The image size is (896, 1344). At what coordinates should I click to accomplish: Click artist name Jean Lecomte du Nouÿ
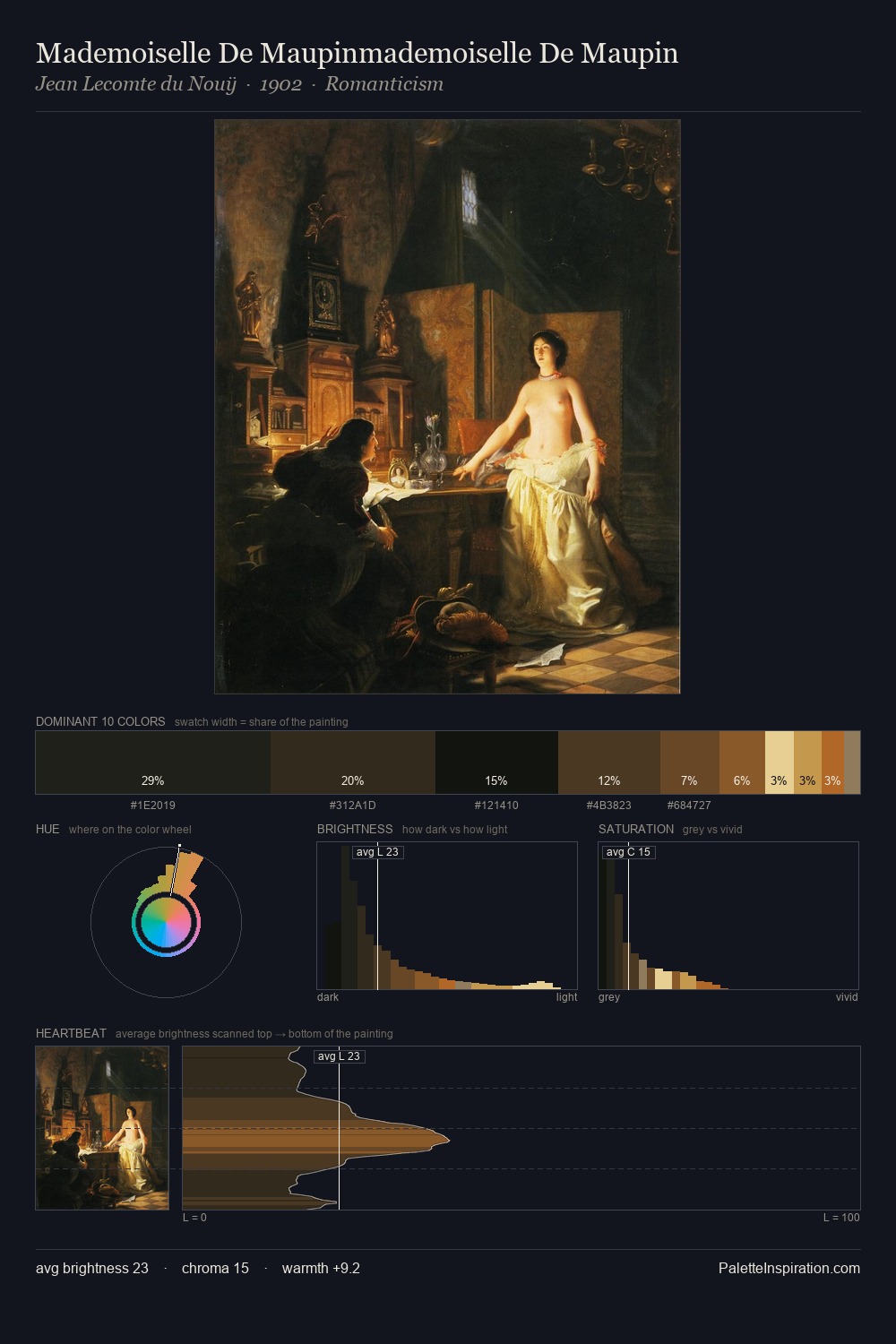click(x=136, y=84)
